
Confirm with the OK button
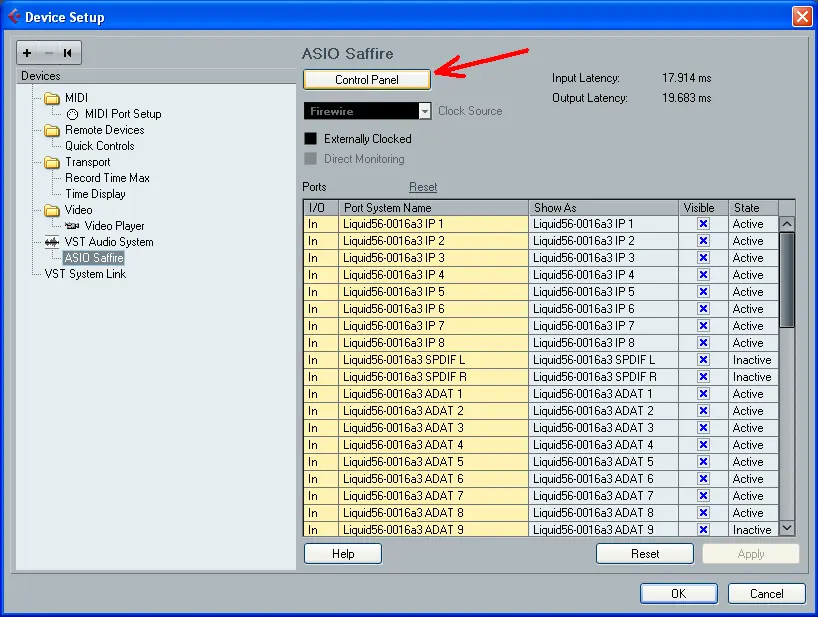point(679,594)
